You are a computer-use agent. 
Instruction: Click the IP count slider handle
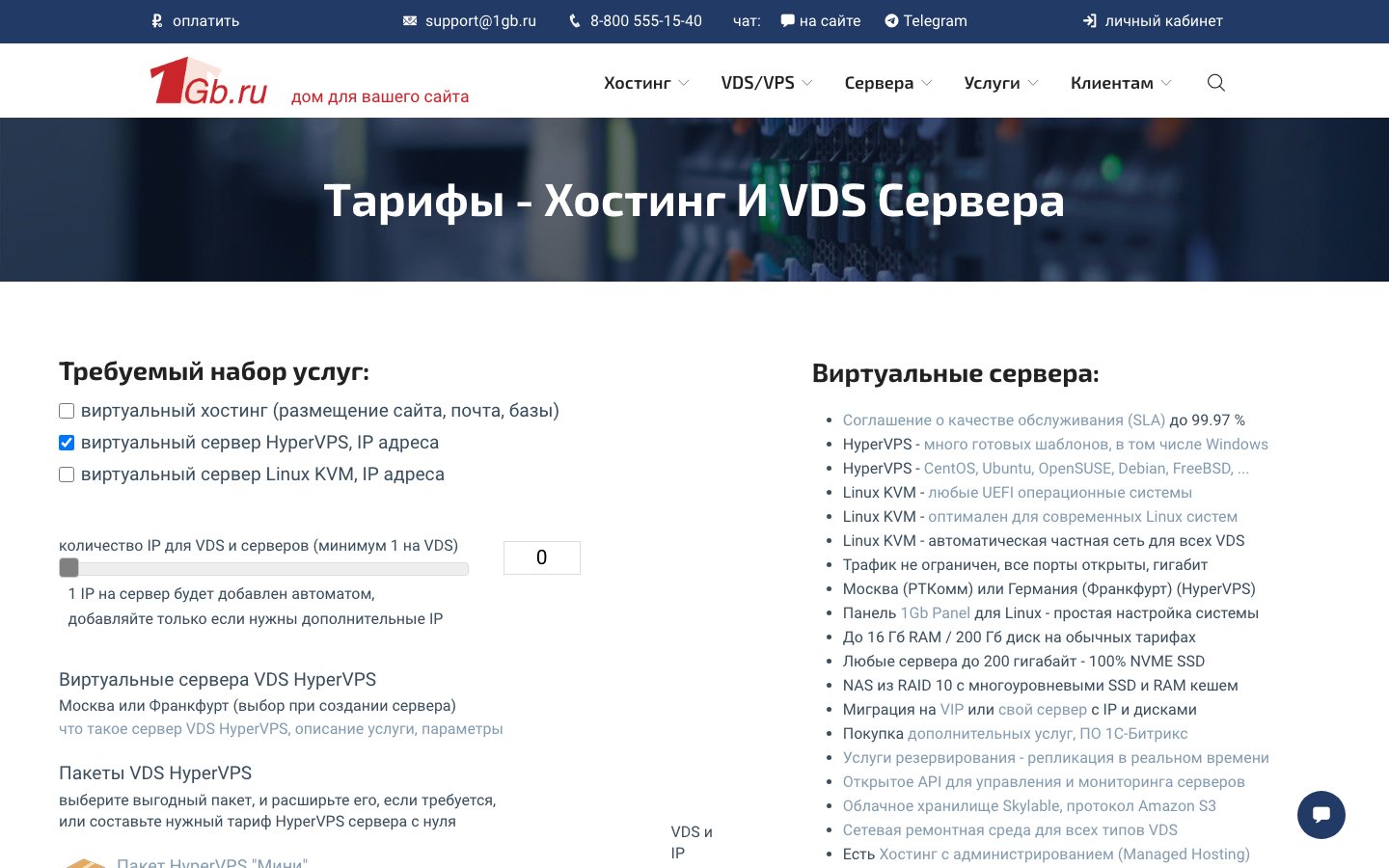pos(68,567)
